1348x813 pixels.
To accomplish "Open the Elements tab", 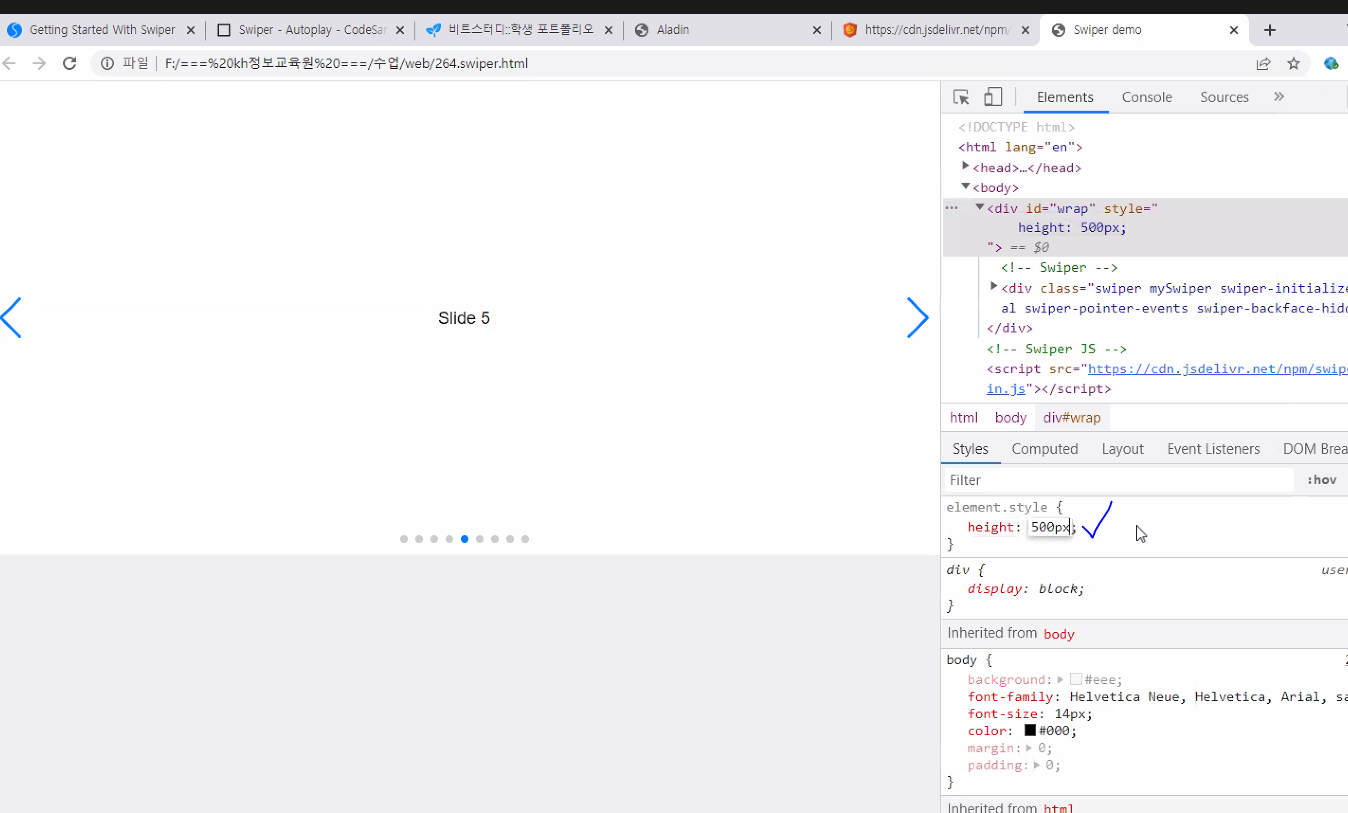I will coord(1065,97).
